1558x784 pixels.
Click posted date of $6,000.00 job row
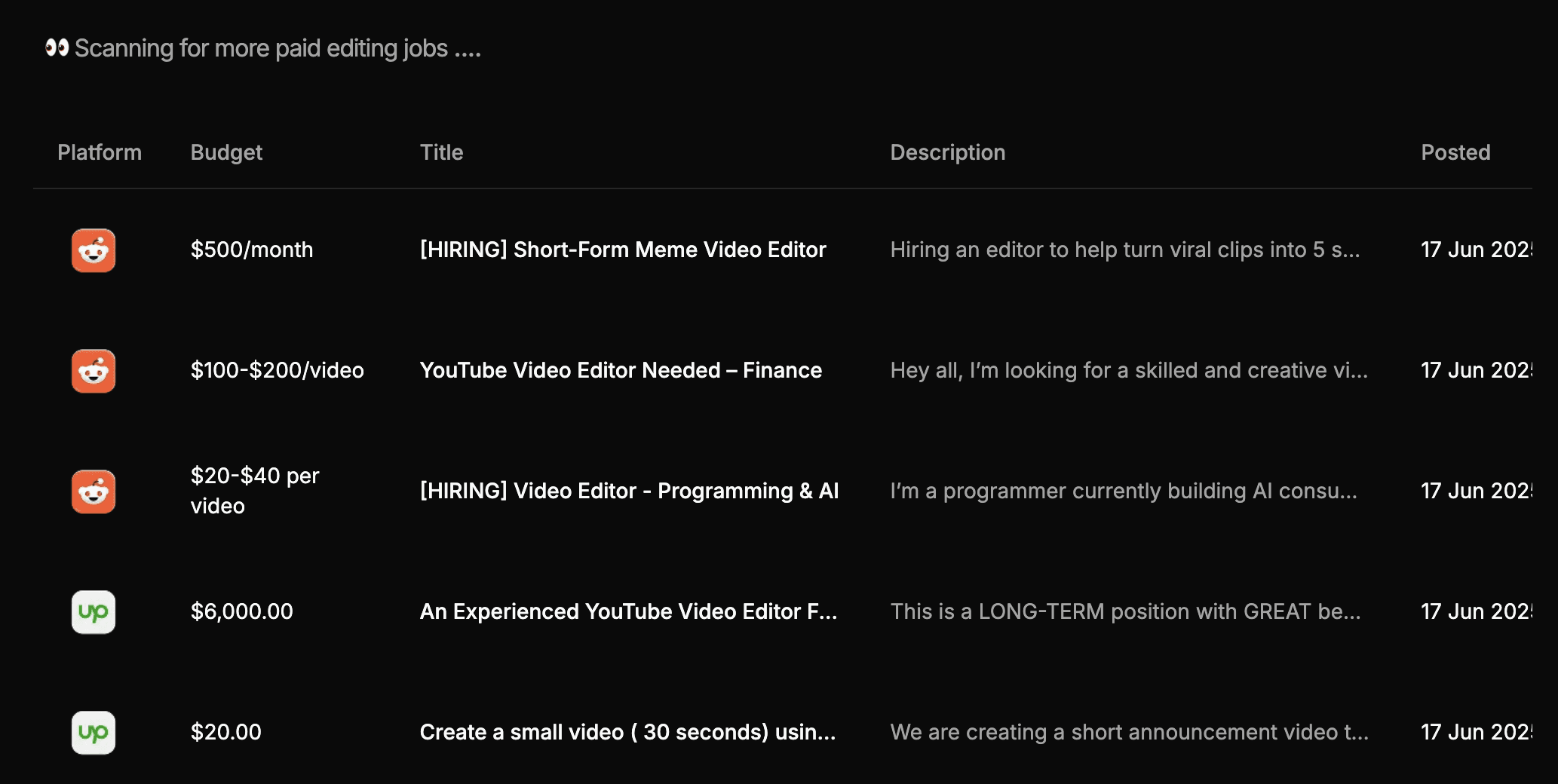point(1477,611)
